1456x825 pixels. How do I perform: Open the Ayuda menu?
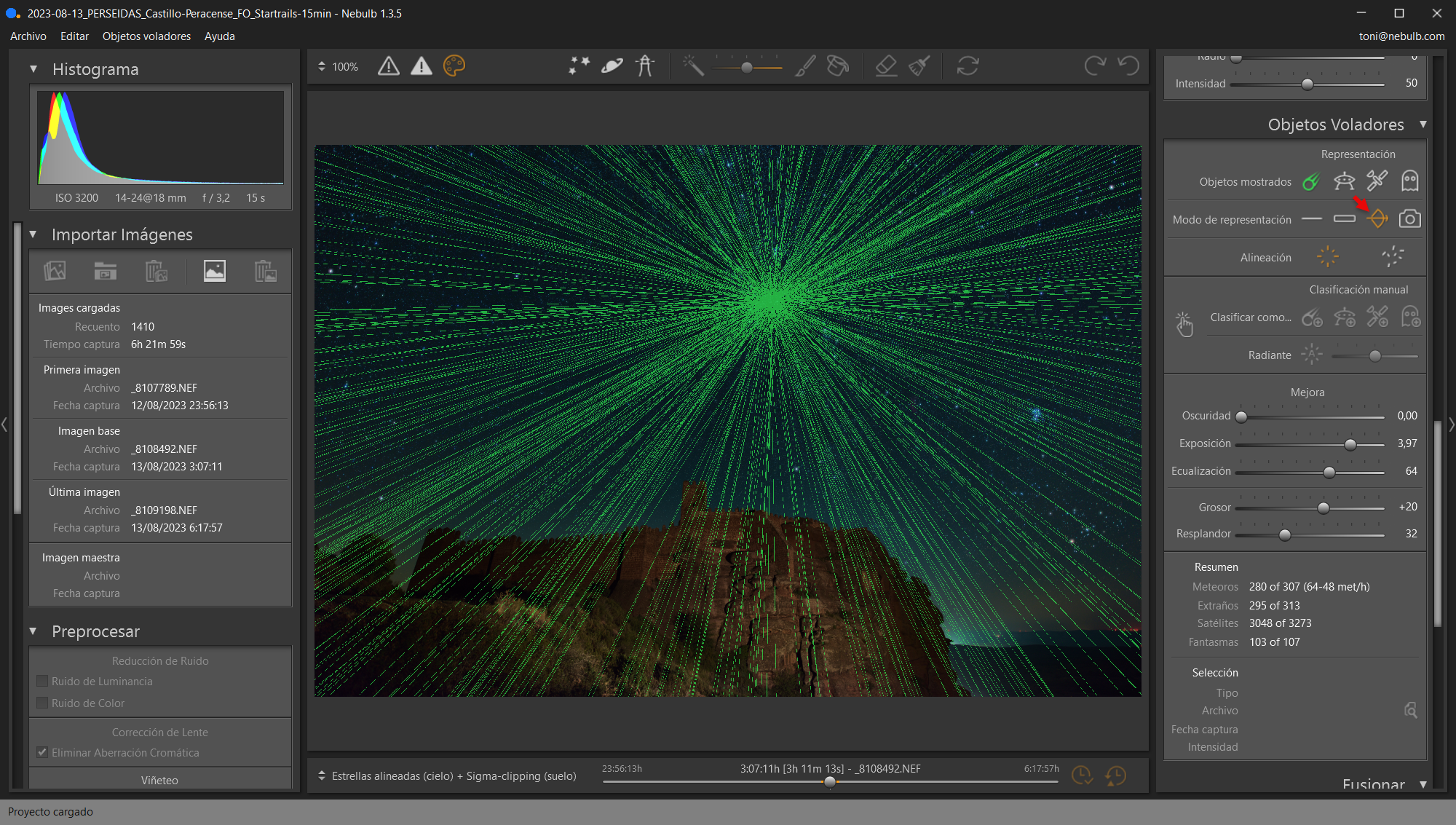[x=219, y=36]
